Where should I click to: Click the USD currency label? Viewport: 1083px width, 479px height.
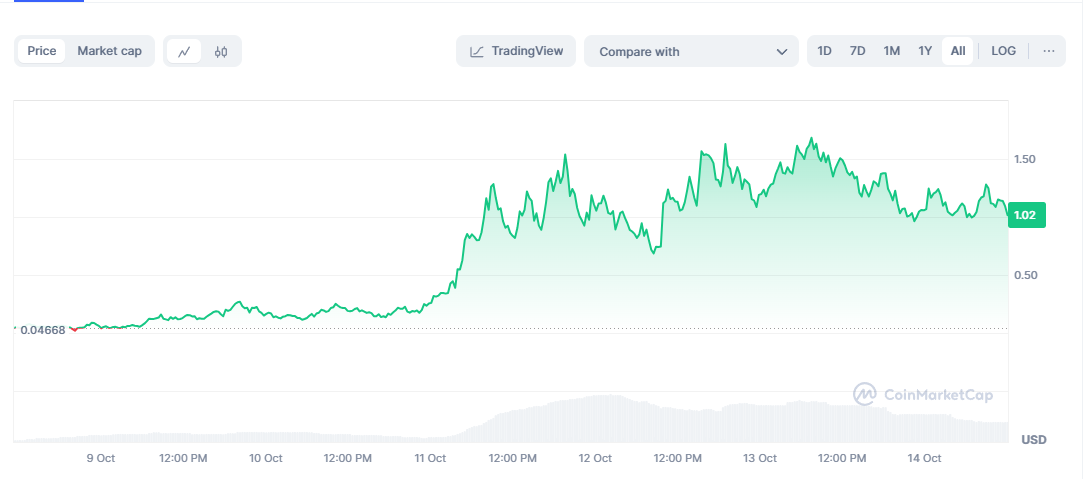(x=1033, y=440)
